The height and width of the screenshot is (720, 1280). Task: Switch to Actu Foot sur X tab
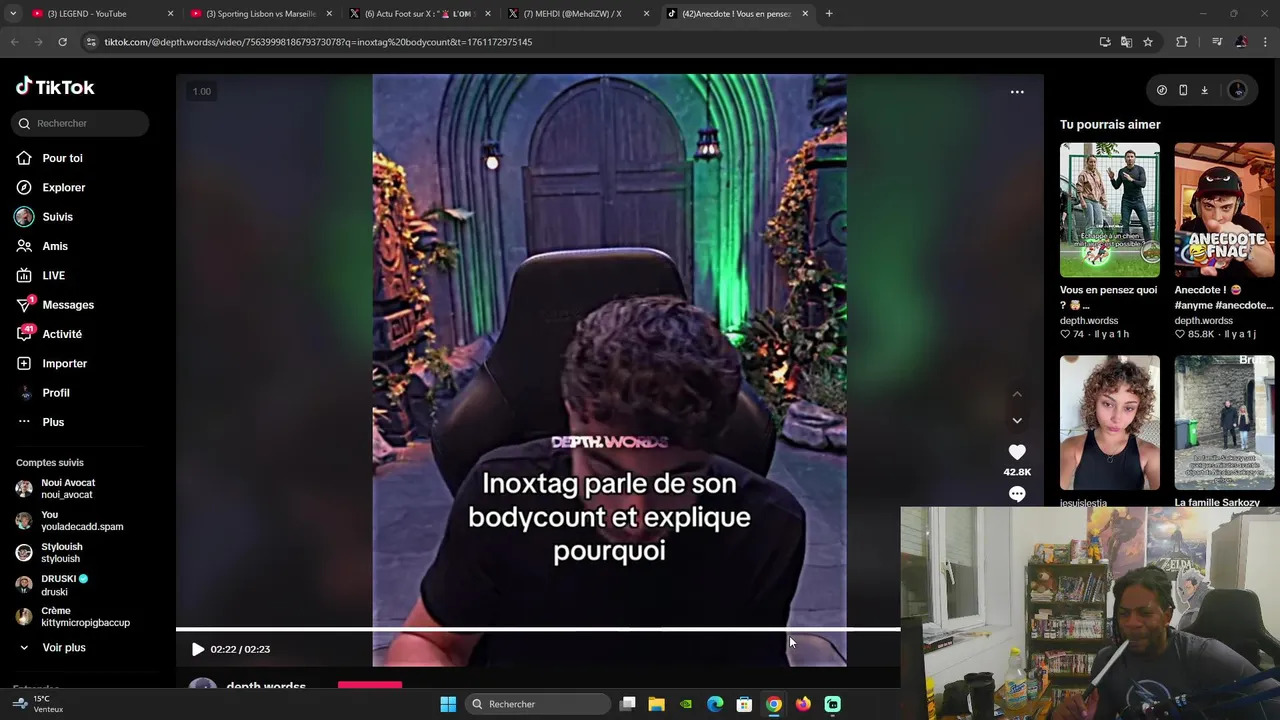418,14
